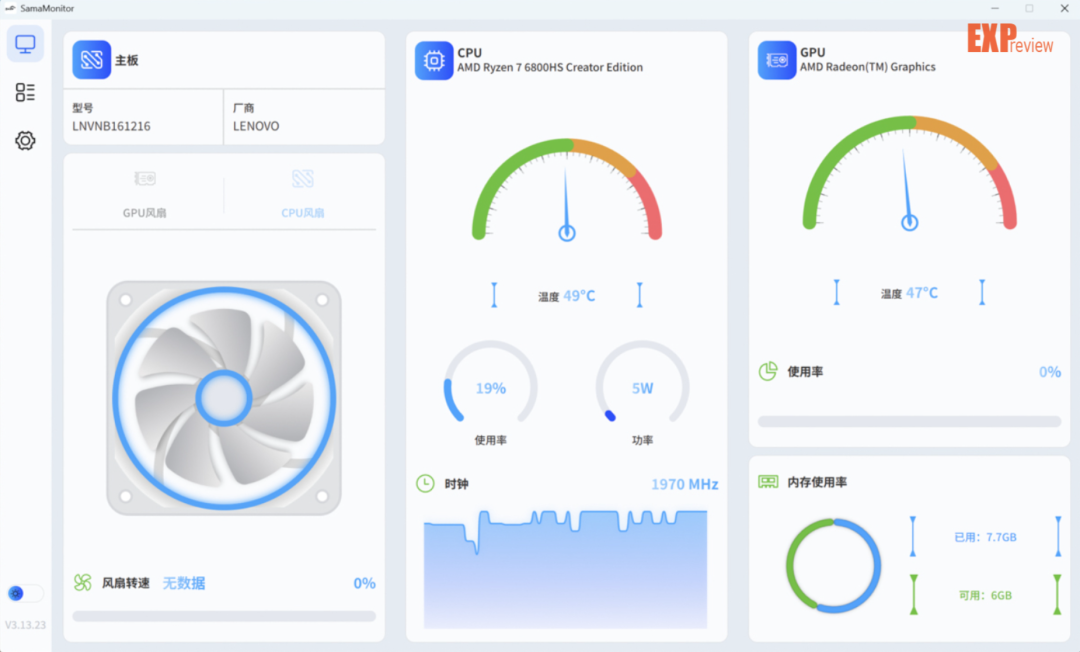Click the 风扇转速 fan icon
This screenshot has width=1080, height=652.
tap(83, 582)
